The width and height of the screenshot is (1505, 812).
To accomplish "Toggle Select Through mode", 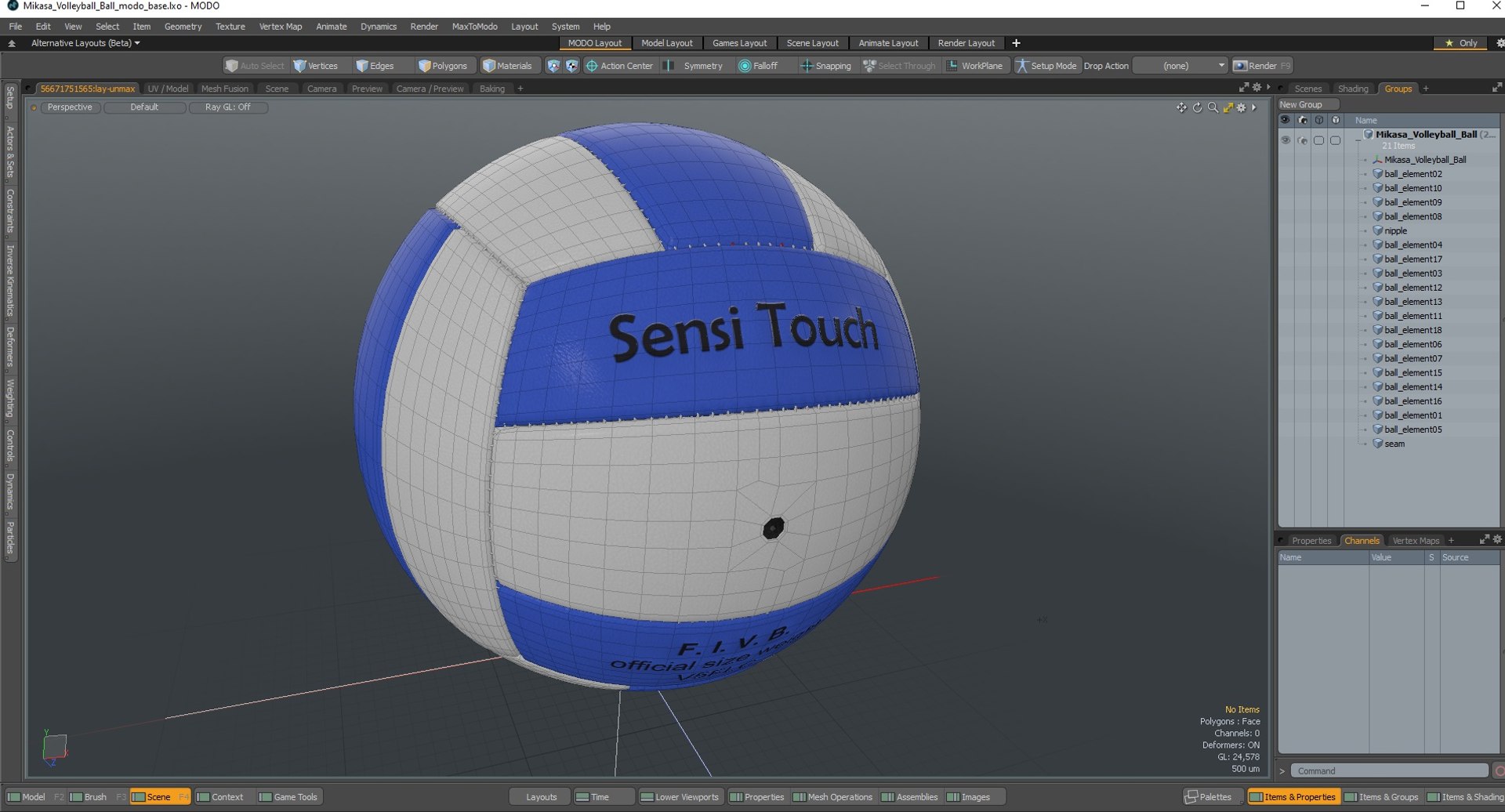I will click(899, 66).
